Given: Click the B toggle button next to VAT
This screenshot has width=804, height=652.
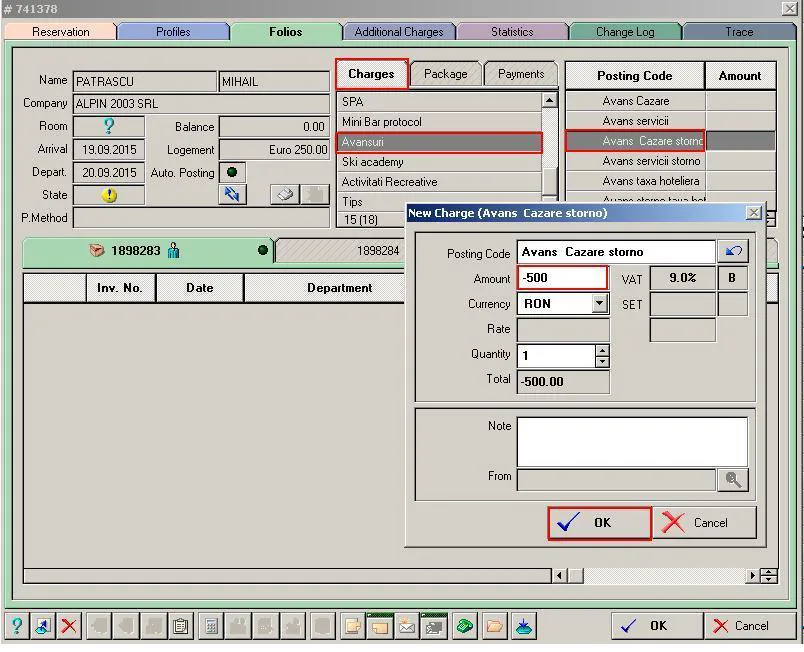Looking at the screenshot, I should point(732,278).
